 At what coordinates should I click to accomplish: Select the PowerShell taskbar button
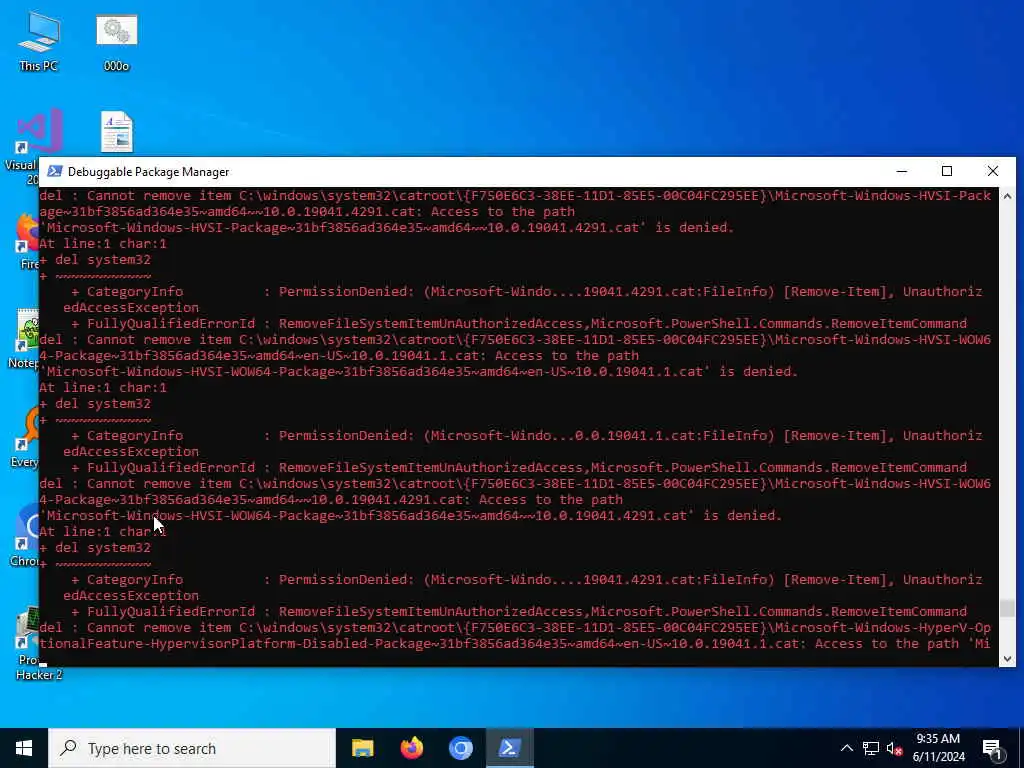tap(509, 748)
